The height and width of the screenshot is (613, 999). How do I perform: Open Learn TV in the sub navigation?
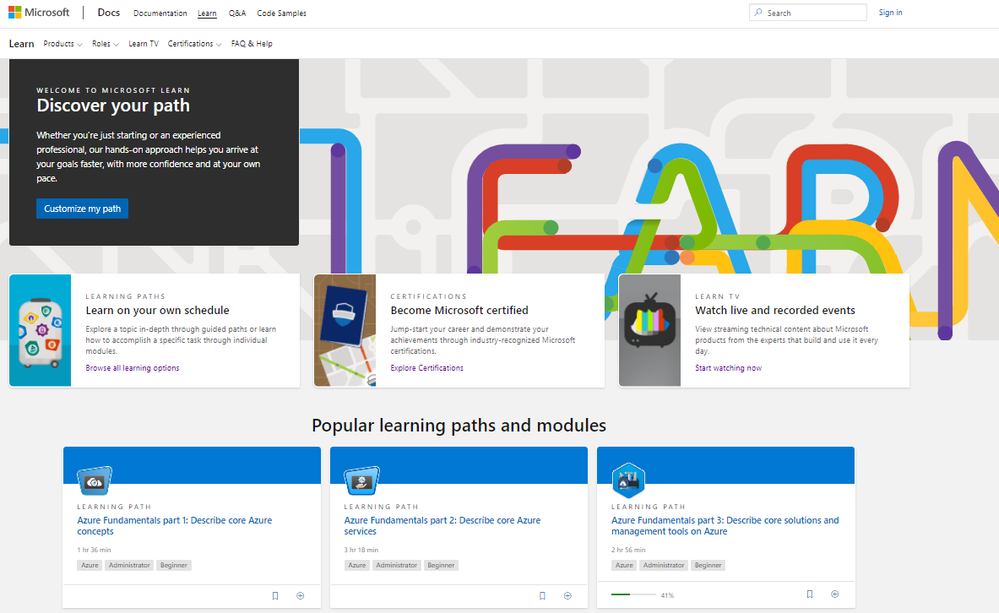tap(143, 44)
